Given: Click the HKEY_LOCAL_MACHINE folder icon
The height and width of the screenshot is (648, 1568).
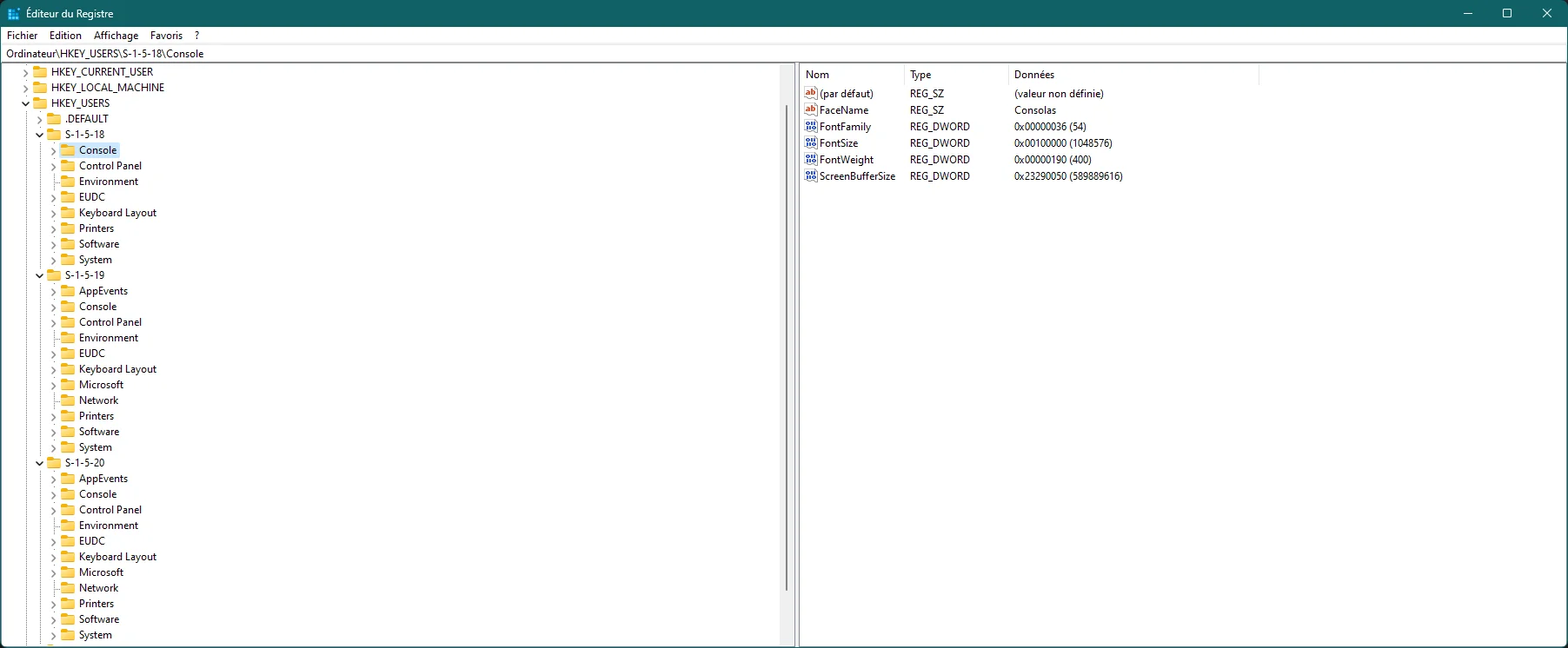Looking at the screenshot, I should point(40,88).
